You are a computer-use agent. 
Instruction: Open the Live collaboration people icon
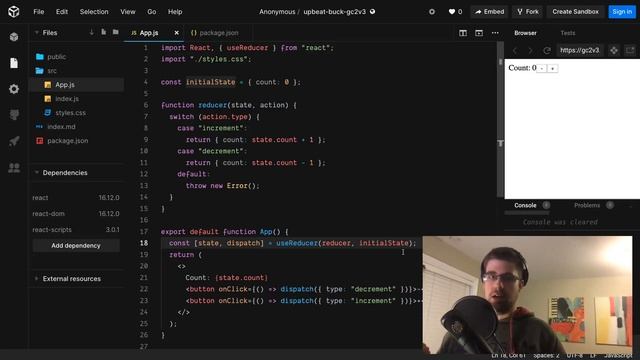pos(14,168)
